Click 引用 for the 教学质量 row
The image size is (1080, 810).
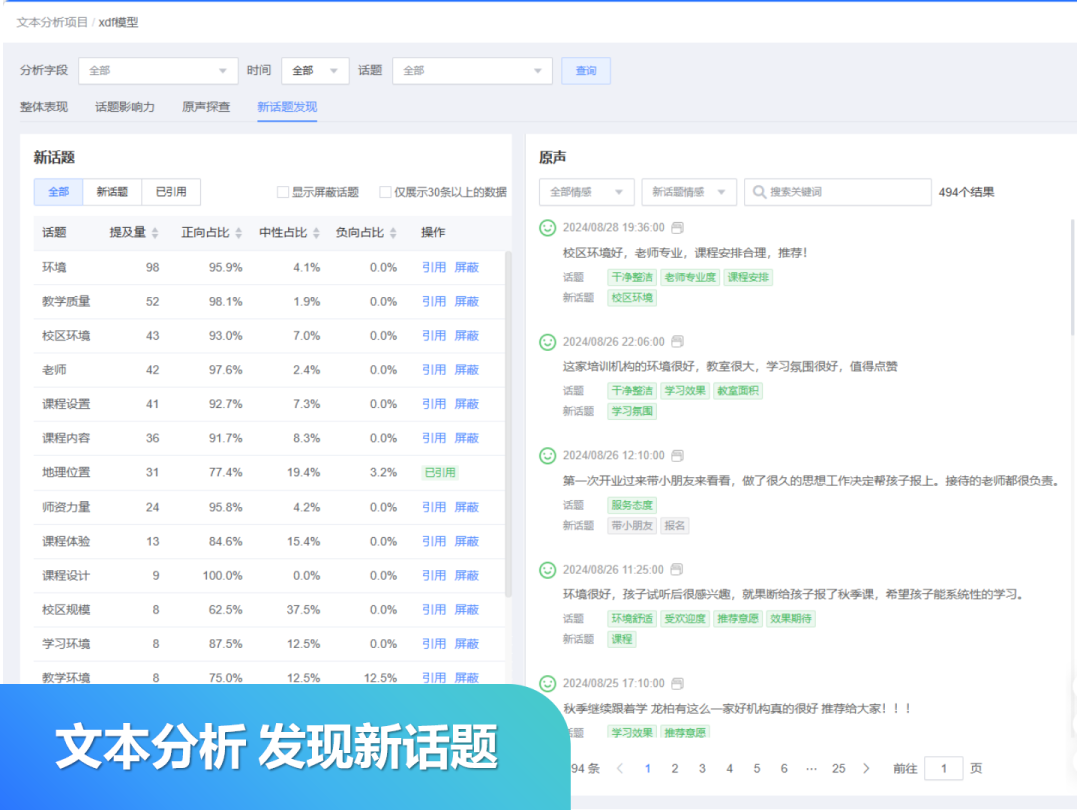pos(433,301)
